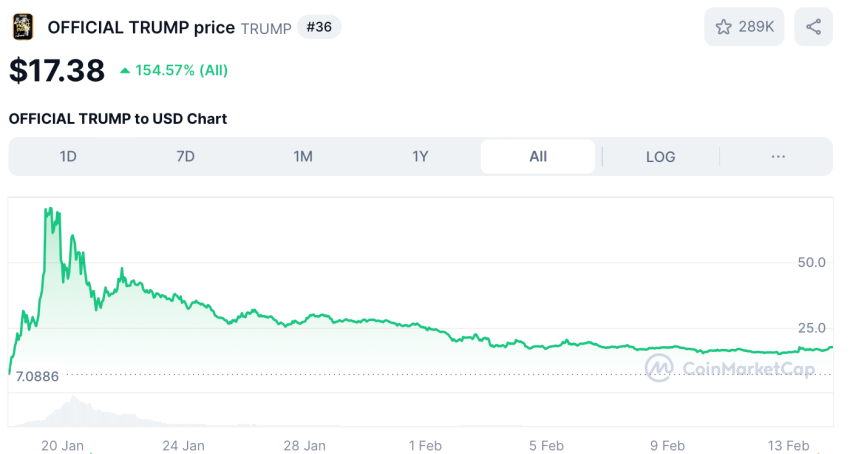The width and height of the screenshot is (850, 454).
Task: Click the 9 Feb date axis label
Action: (x=667, y=446)
